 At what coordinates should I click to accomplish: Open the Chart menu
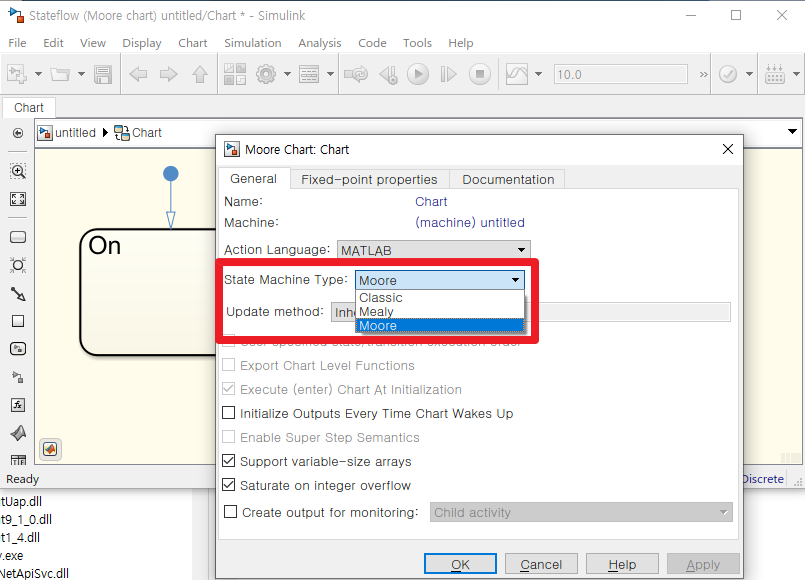[193, 43]
